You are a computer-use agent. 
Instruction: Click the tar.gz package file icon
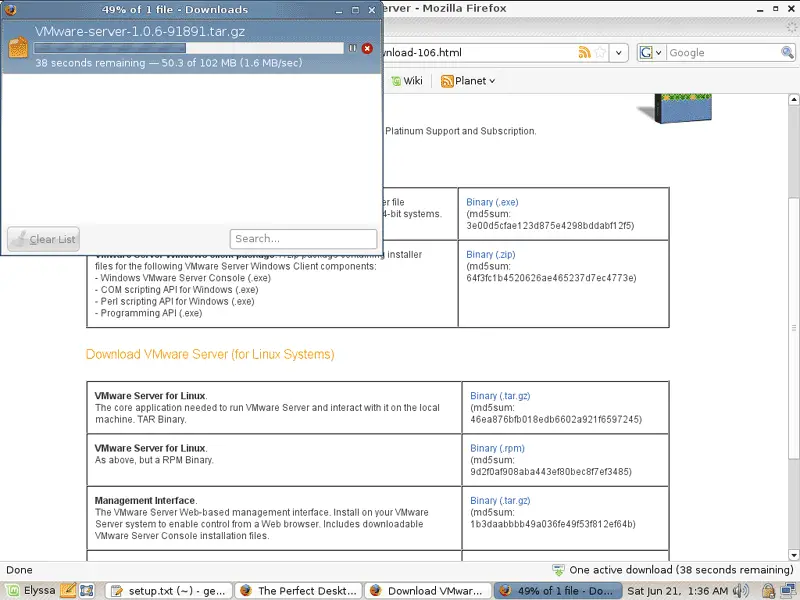coord(18,47)
